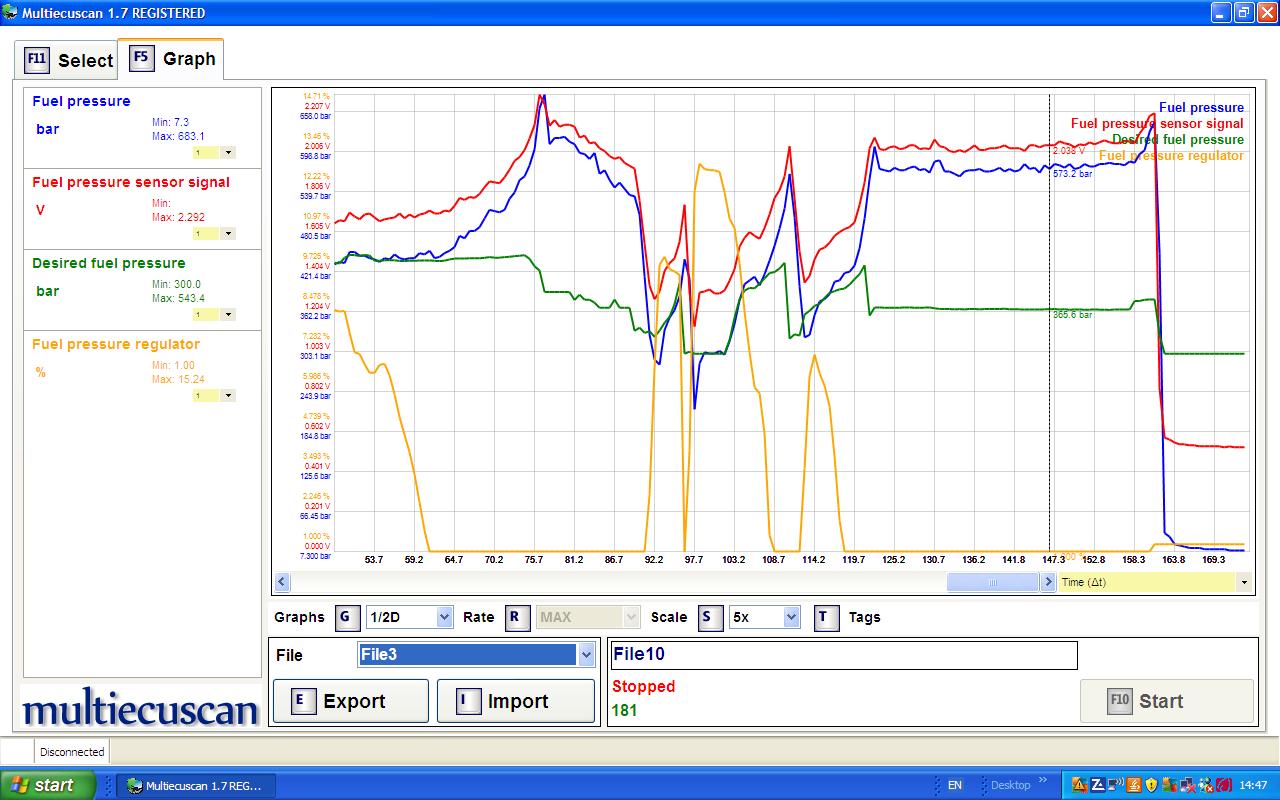This screenshot has width=1280, height=800.
Task: Click the Stopped status text
Action: click(644, 686)
